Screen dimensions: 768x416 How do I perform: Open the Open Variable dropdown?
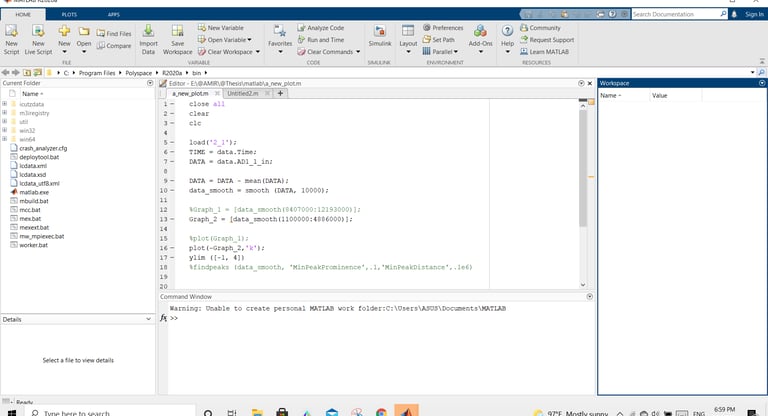tap(249, 40)
